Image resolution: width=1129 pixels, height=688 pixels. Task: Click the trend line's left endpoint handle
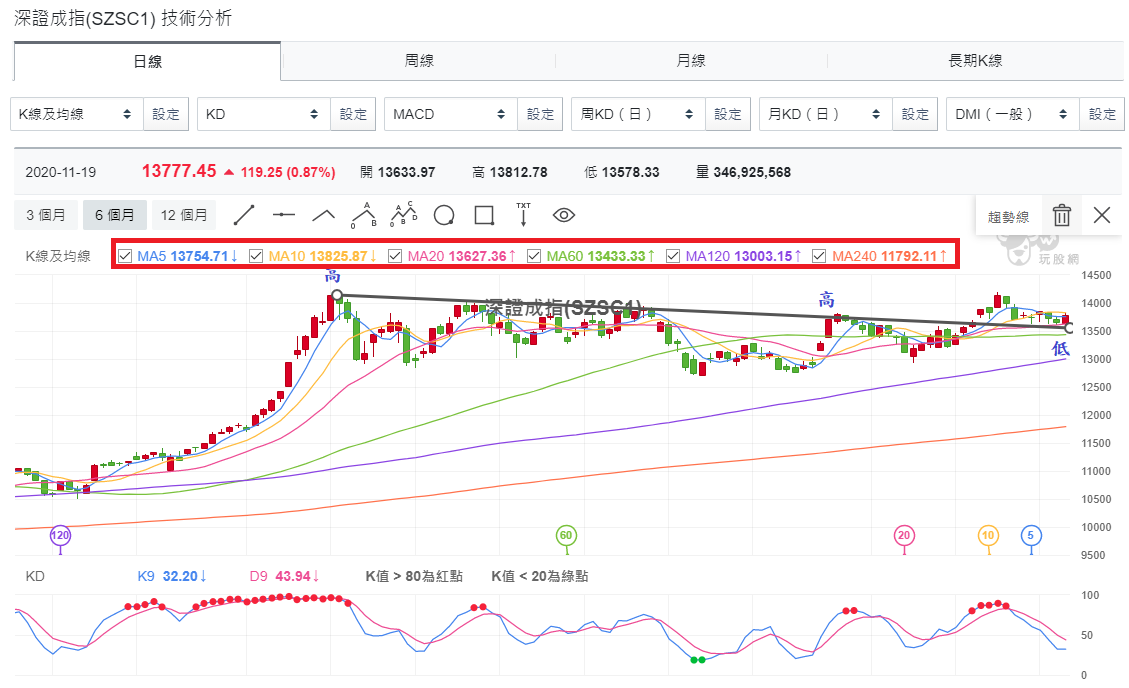(337, 295)
